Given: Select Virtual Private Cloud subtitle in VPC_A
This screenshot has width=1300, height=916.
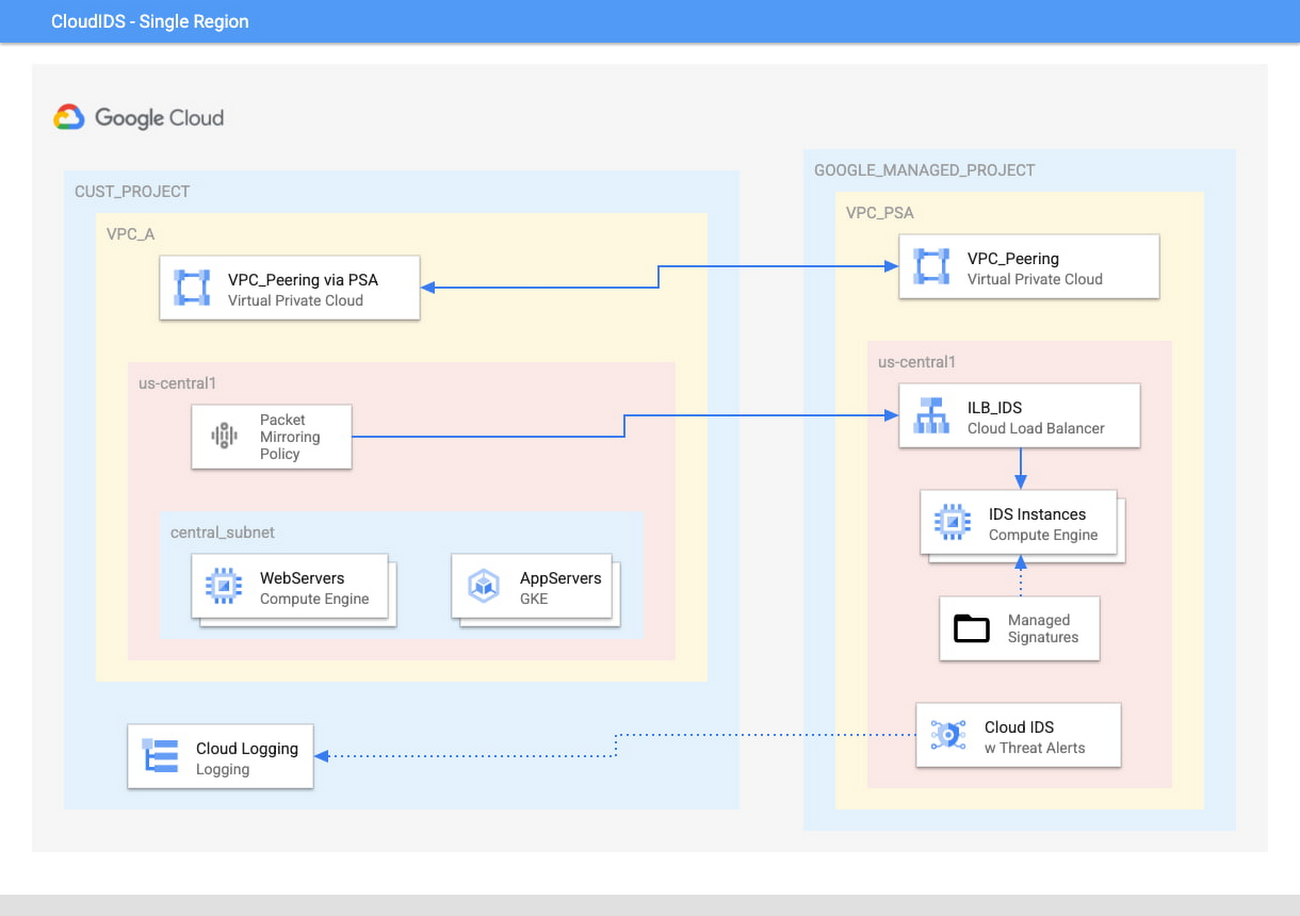Looking at the screenshot, I should (295, 300).
